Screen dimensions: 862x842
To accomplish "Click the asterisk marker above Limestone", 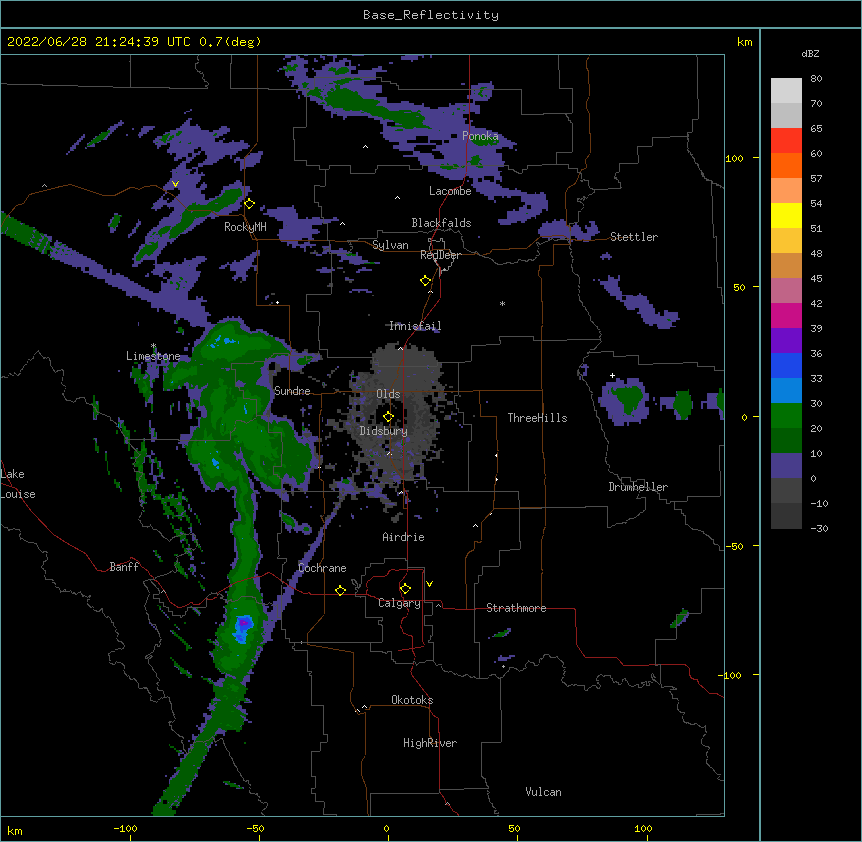I will click(x=153, y=346).
